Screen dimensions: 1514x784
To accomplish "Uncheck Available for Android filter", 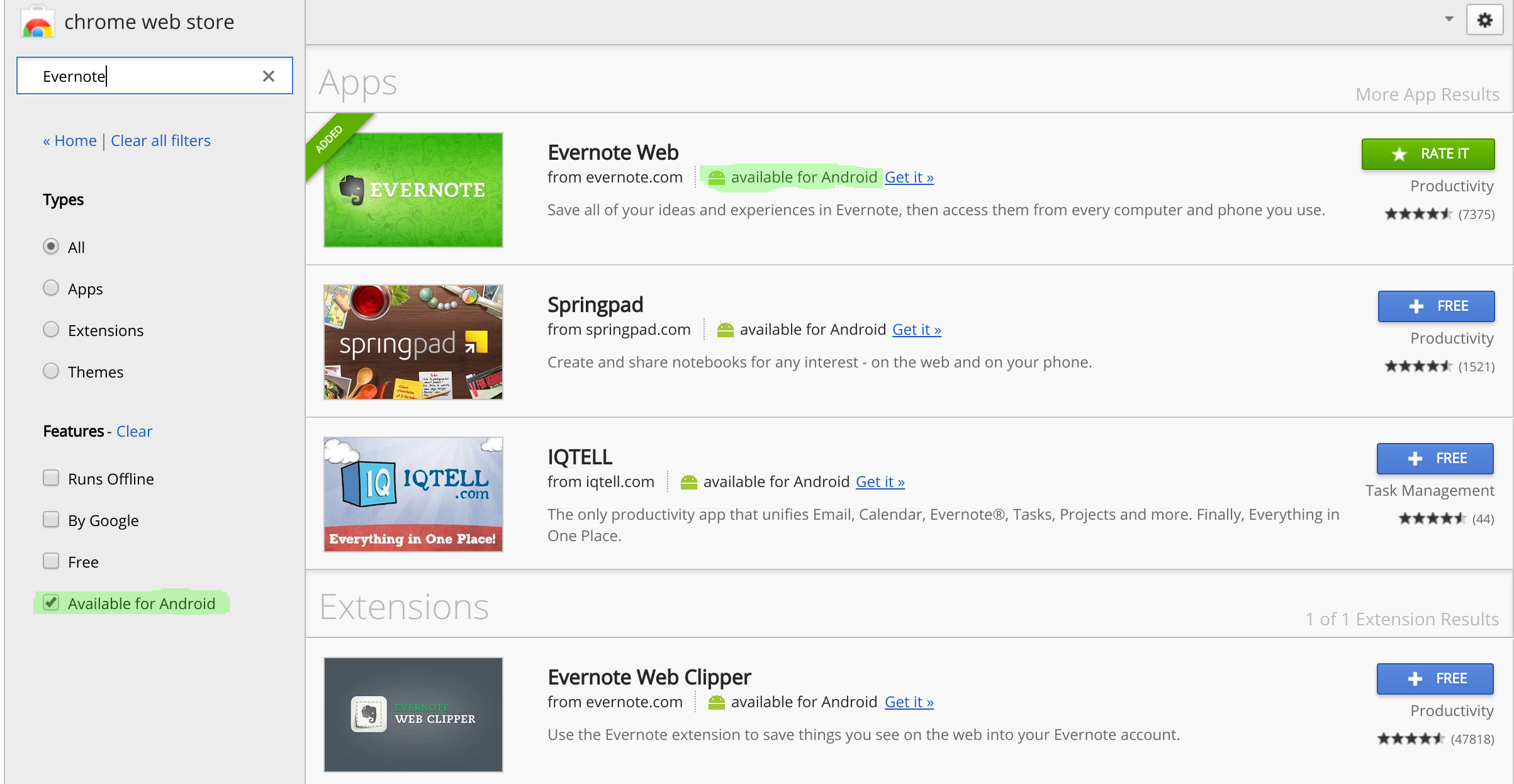I will 51,603.
